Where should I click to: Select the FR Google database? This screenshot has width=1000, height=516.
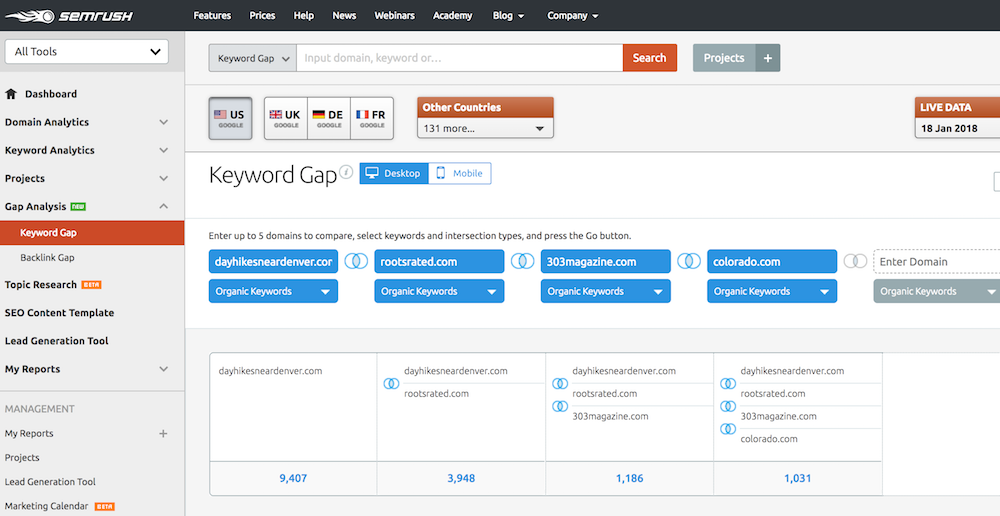[372, 118]
